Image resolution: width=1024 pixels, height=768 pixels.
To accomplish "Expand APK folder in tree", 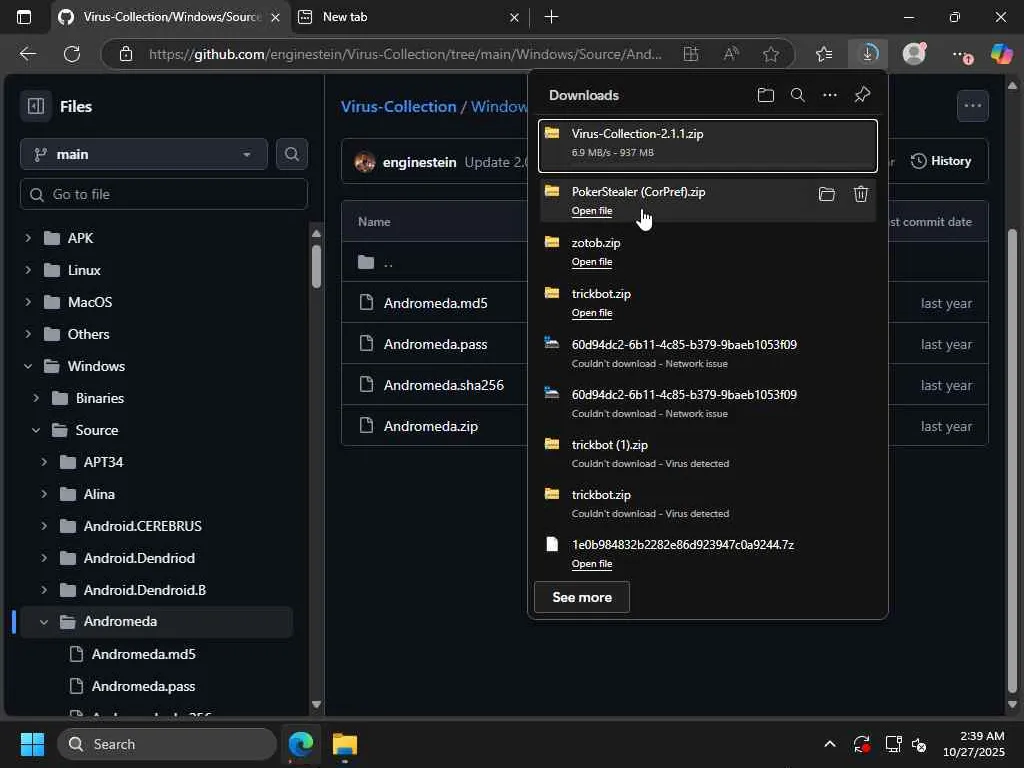I will 28,238.
